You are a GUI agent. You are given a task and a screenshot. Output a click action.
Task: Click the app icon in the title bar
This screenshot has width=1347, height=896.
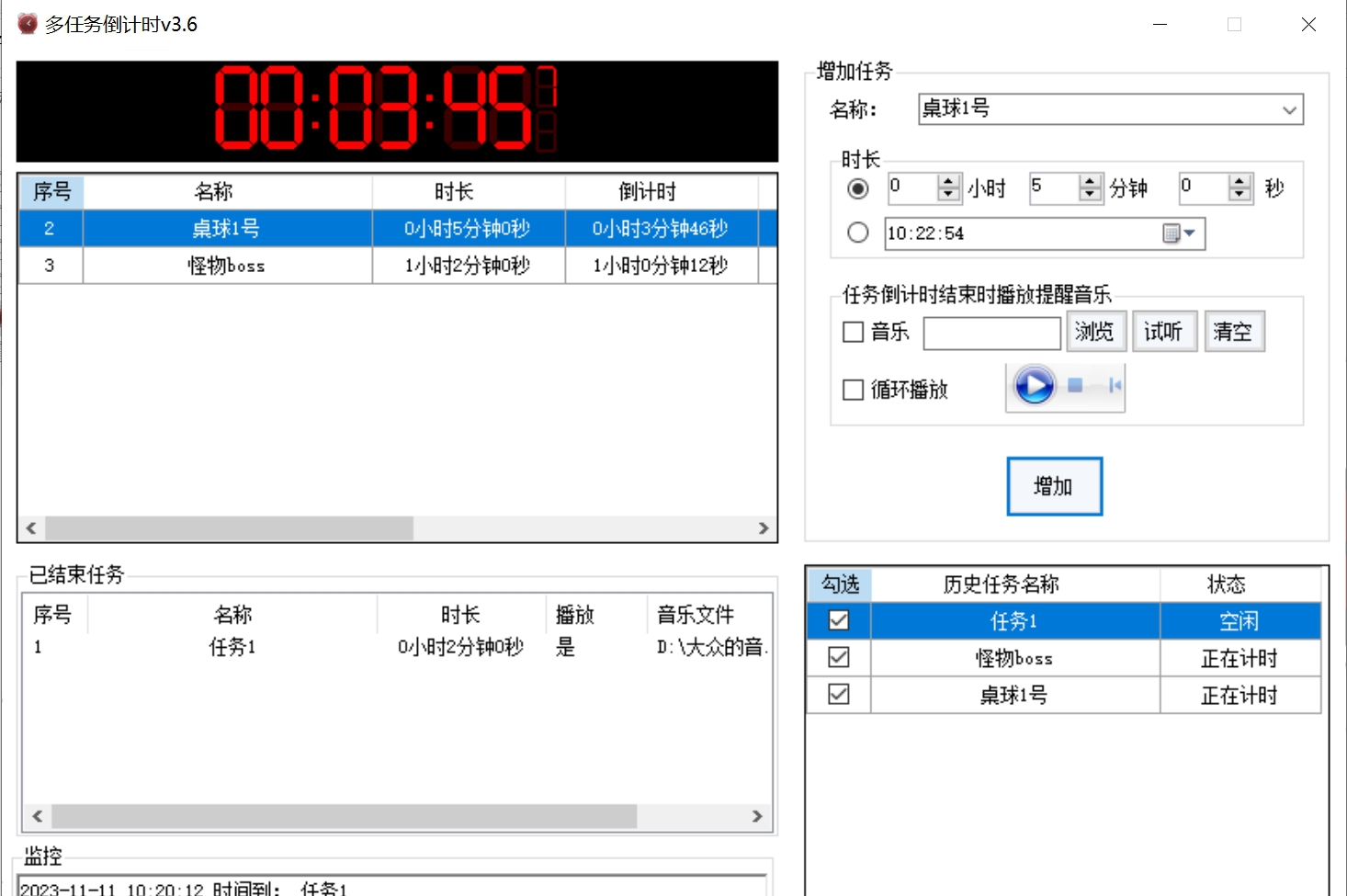click(28, 24)
